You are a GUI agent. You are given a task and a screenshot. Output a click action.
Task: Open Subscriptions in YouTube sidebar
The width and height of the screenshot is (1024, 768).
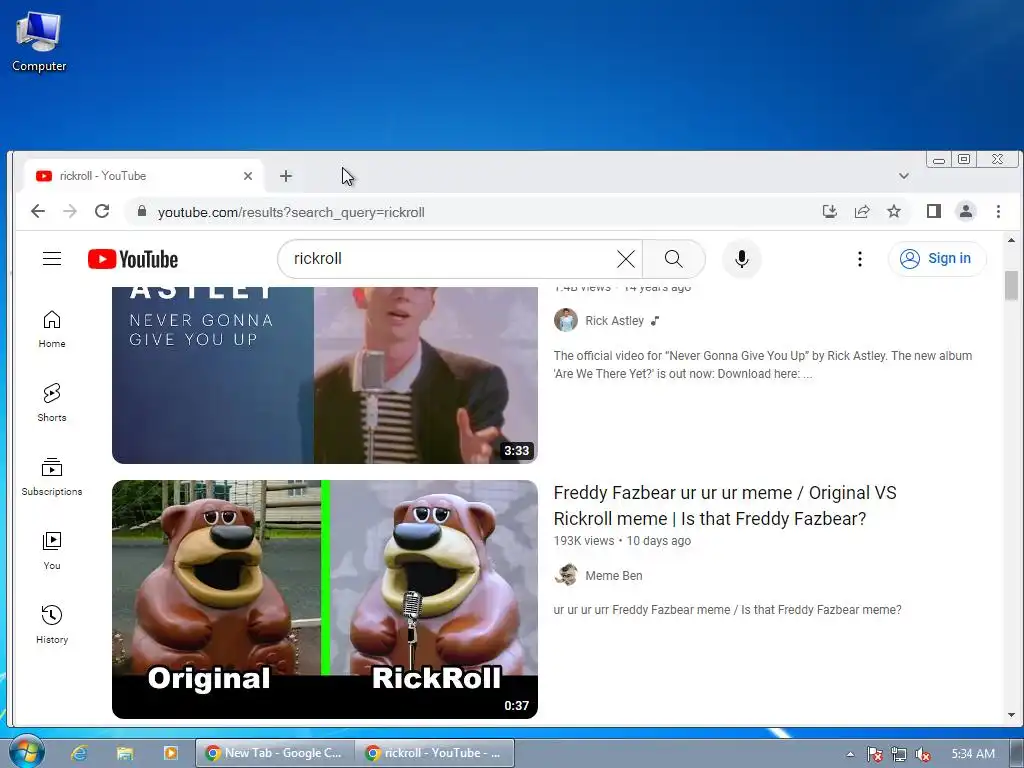(x=52, y=477)
